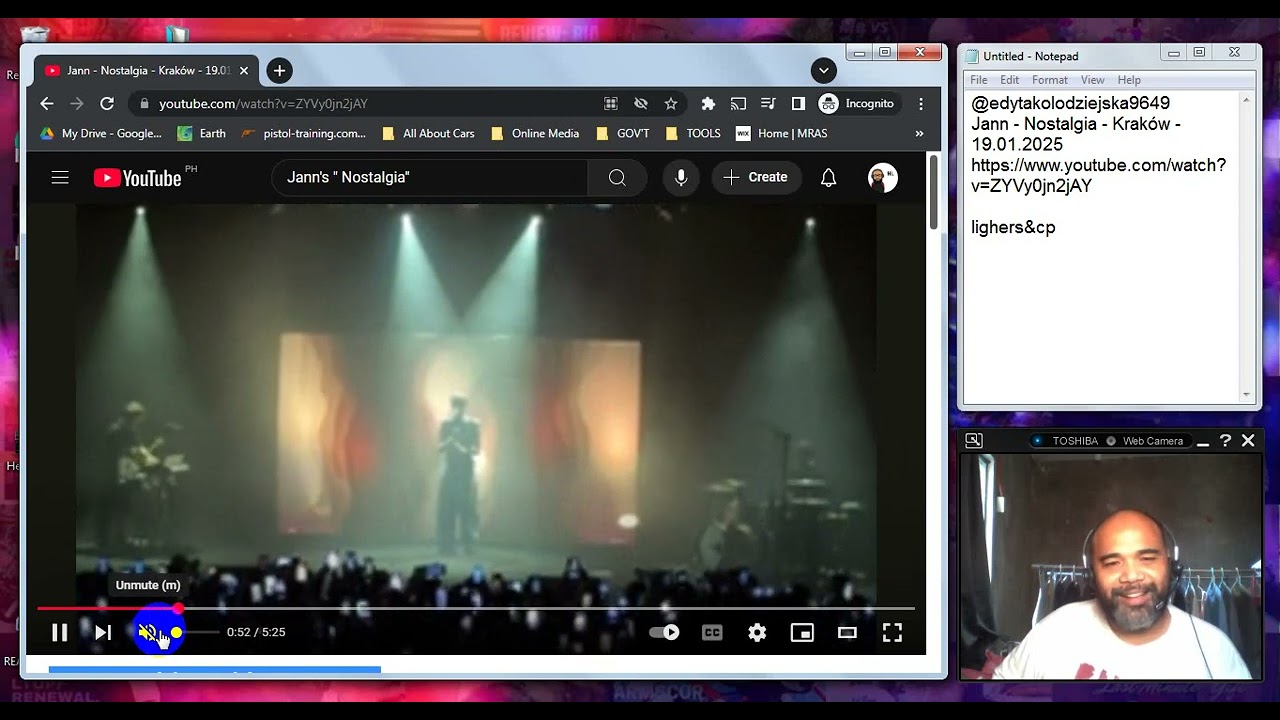
Task: Open the All About Cars bookmark folder
Action: click(x=429, y=133)
